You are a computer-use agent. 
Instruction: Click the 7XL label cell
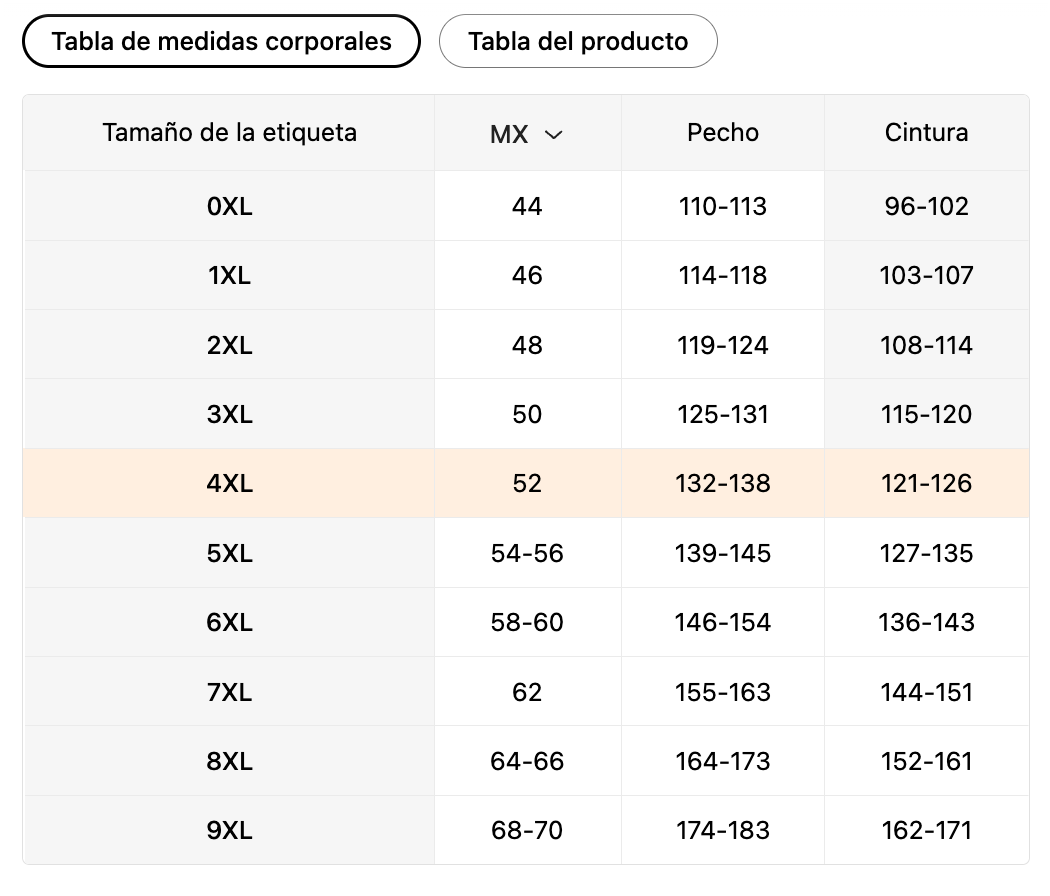click(x=229, y=692)
